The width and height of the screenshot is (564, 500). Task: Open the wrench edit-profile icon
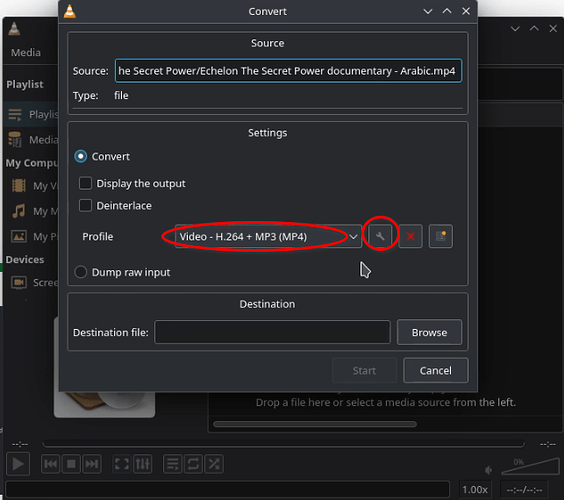point(380,236)
